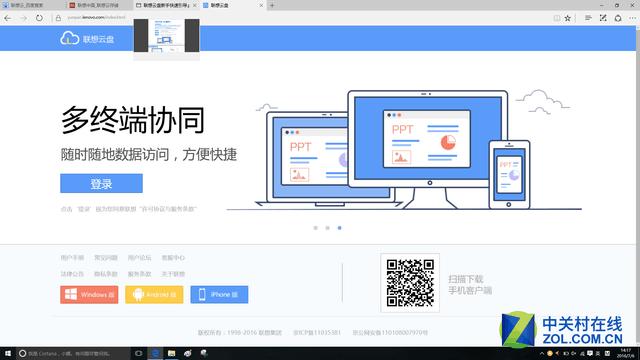Switch to the first browser tab

point(33,5)
